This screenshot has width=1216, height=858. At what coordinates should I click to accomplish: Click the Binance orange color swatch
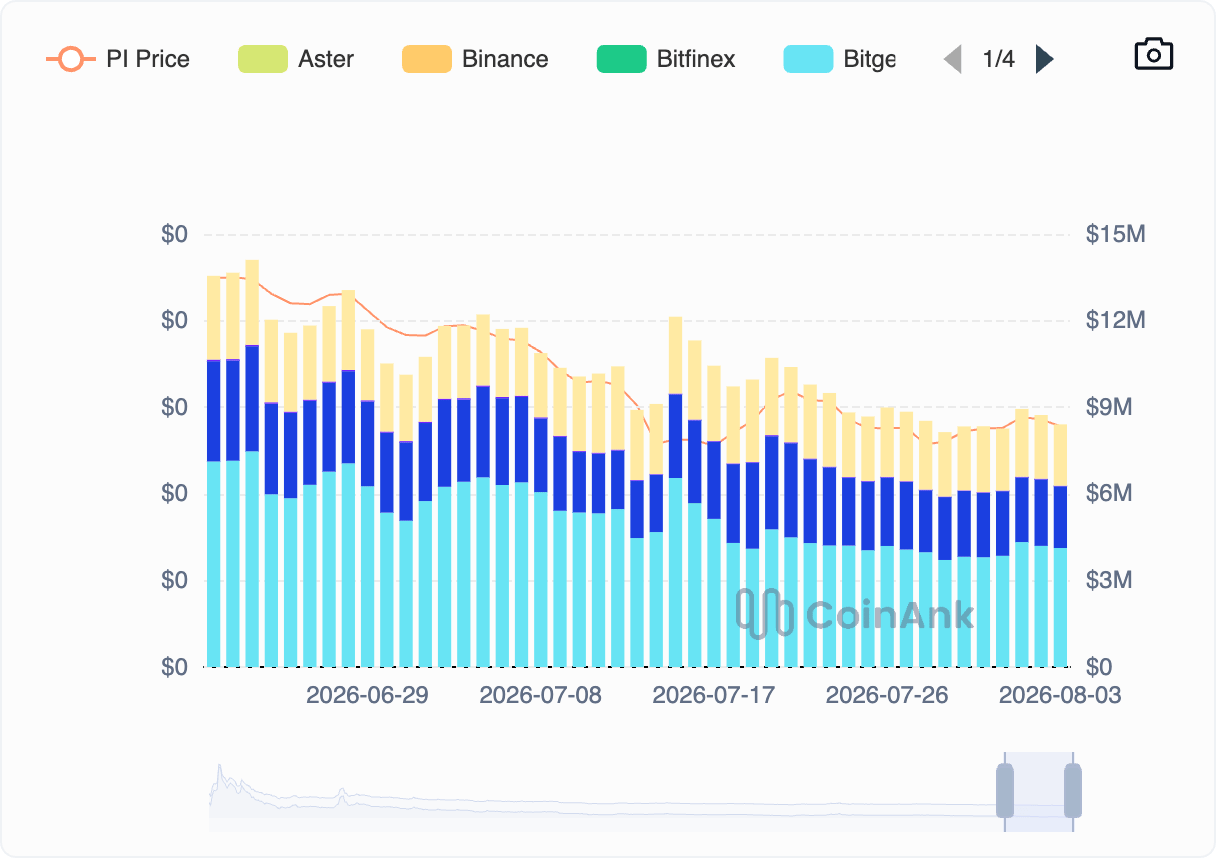[426, 59]
